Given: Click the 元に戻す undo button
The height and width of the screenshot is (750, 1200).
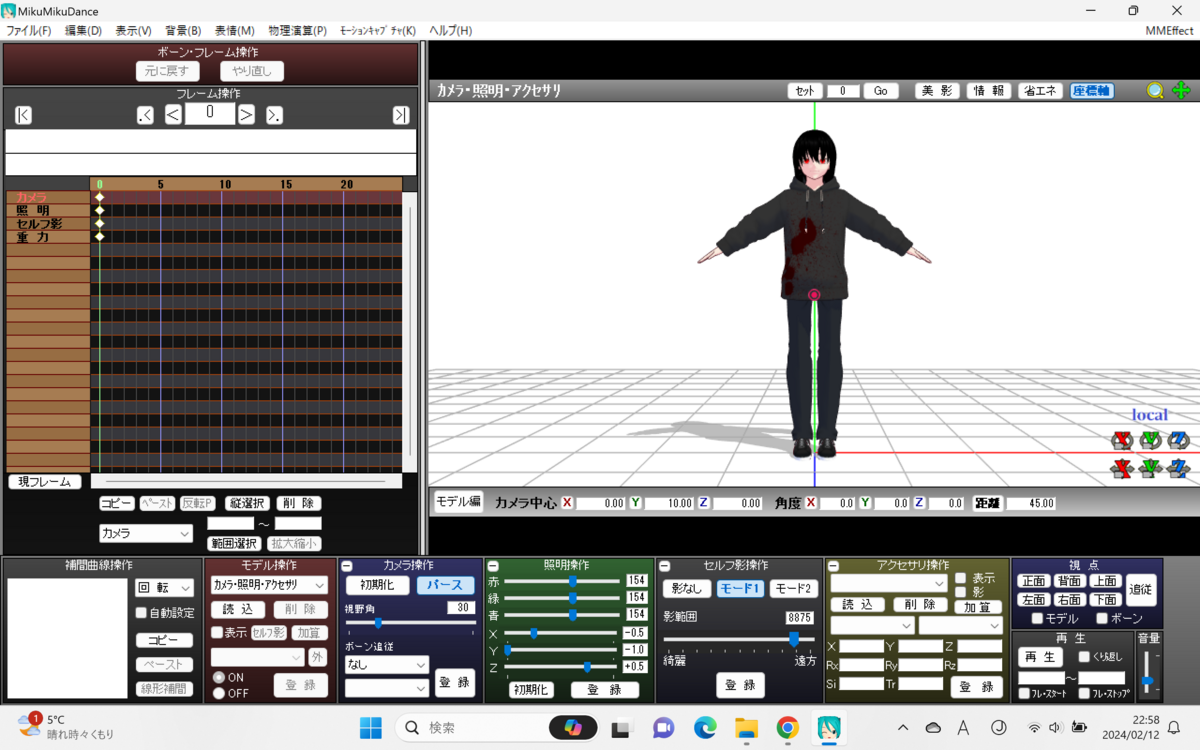Looking at the screenshot, I should [168, 71].
